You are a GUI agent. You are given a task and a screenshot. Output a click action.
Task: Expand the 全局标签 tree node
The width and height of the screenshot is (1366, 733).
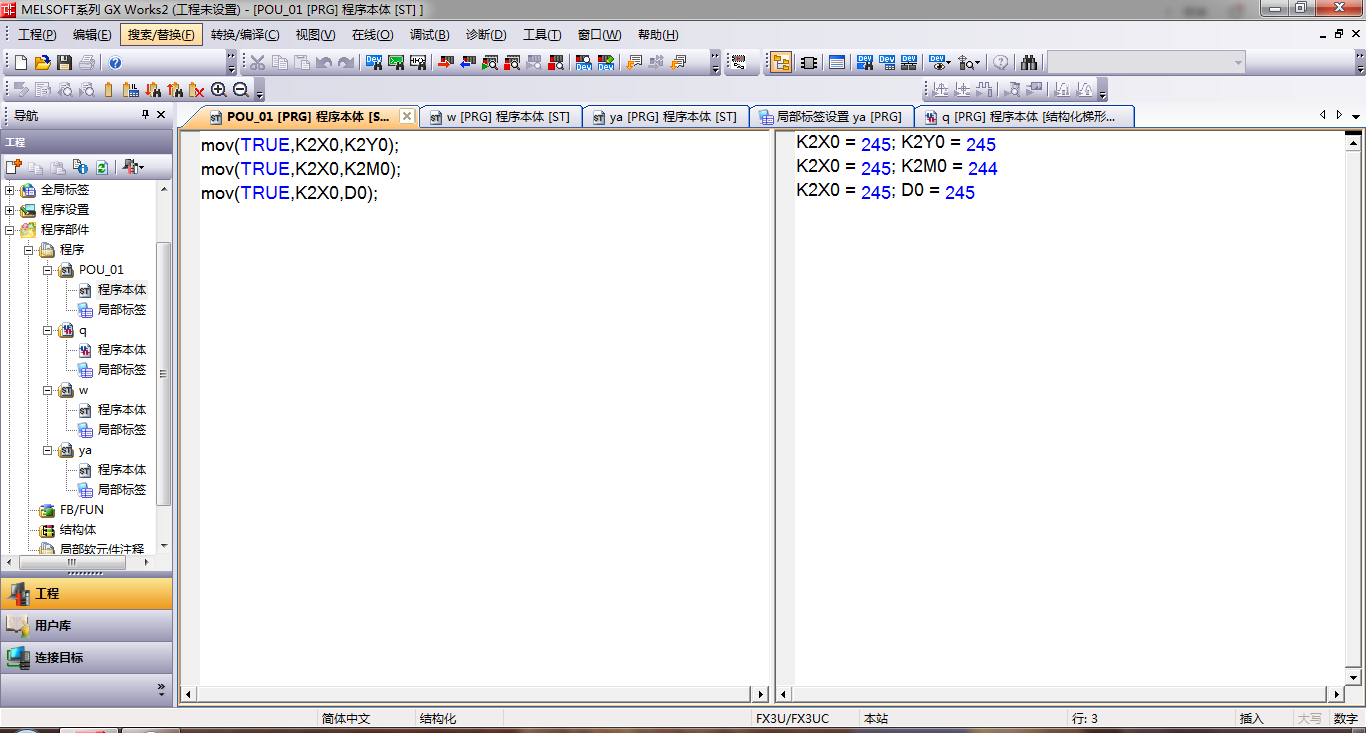[x=11, y=190]
